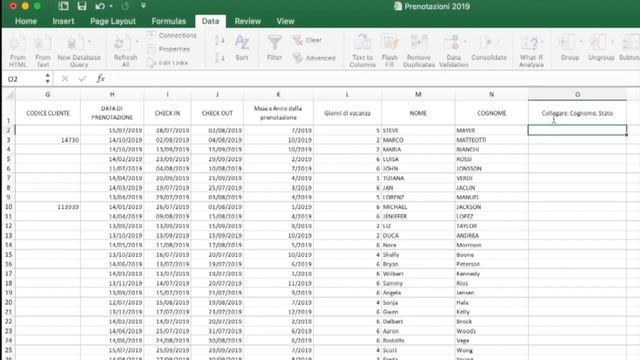Open the Consolidate tool
Image resolution: width=640 pixels, height=360 pixels.
489,48
